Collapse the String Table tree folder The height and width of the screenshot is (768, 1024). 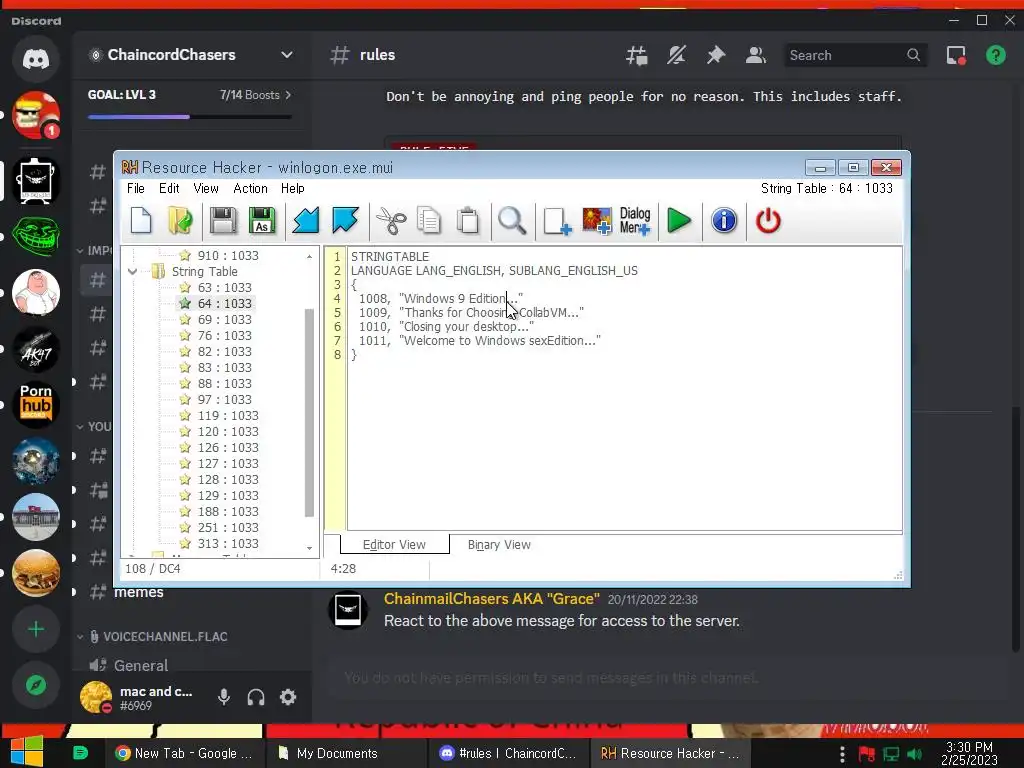133,272
